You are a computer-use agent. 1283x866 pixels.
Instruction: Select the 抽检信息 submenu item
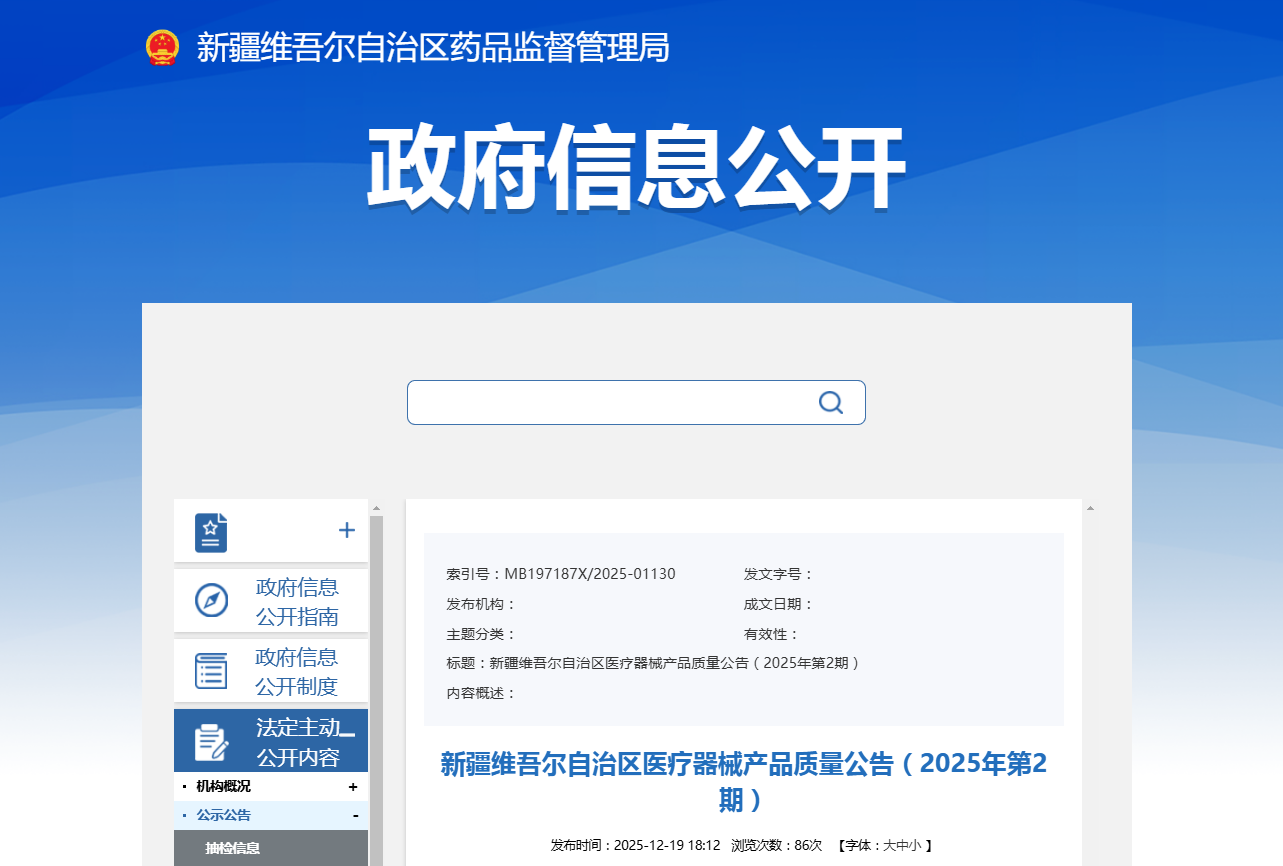(x=233, y=848)
